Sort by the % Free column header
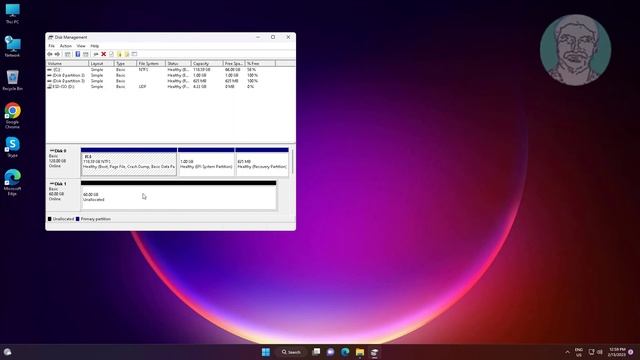Screen dimensions: 640x360 (x=260, y=64)
